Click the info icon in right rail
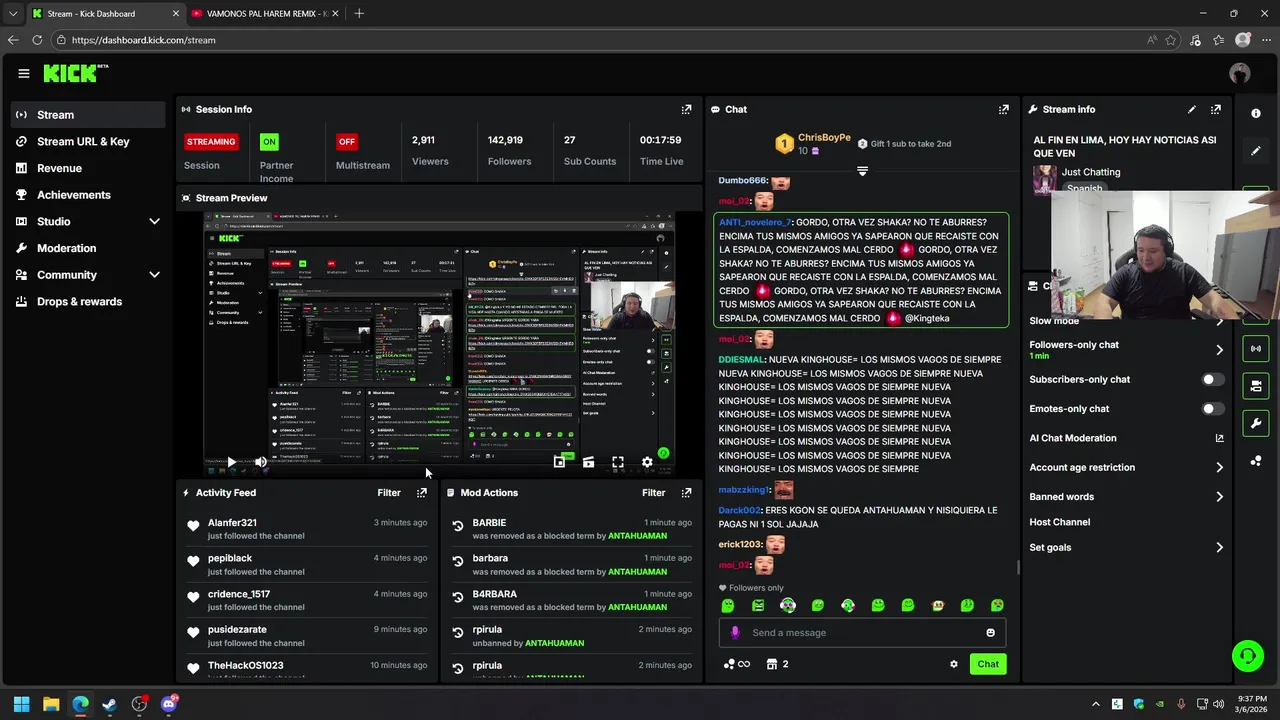1280x720 pixels. coord(1256,114)
